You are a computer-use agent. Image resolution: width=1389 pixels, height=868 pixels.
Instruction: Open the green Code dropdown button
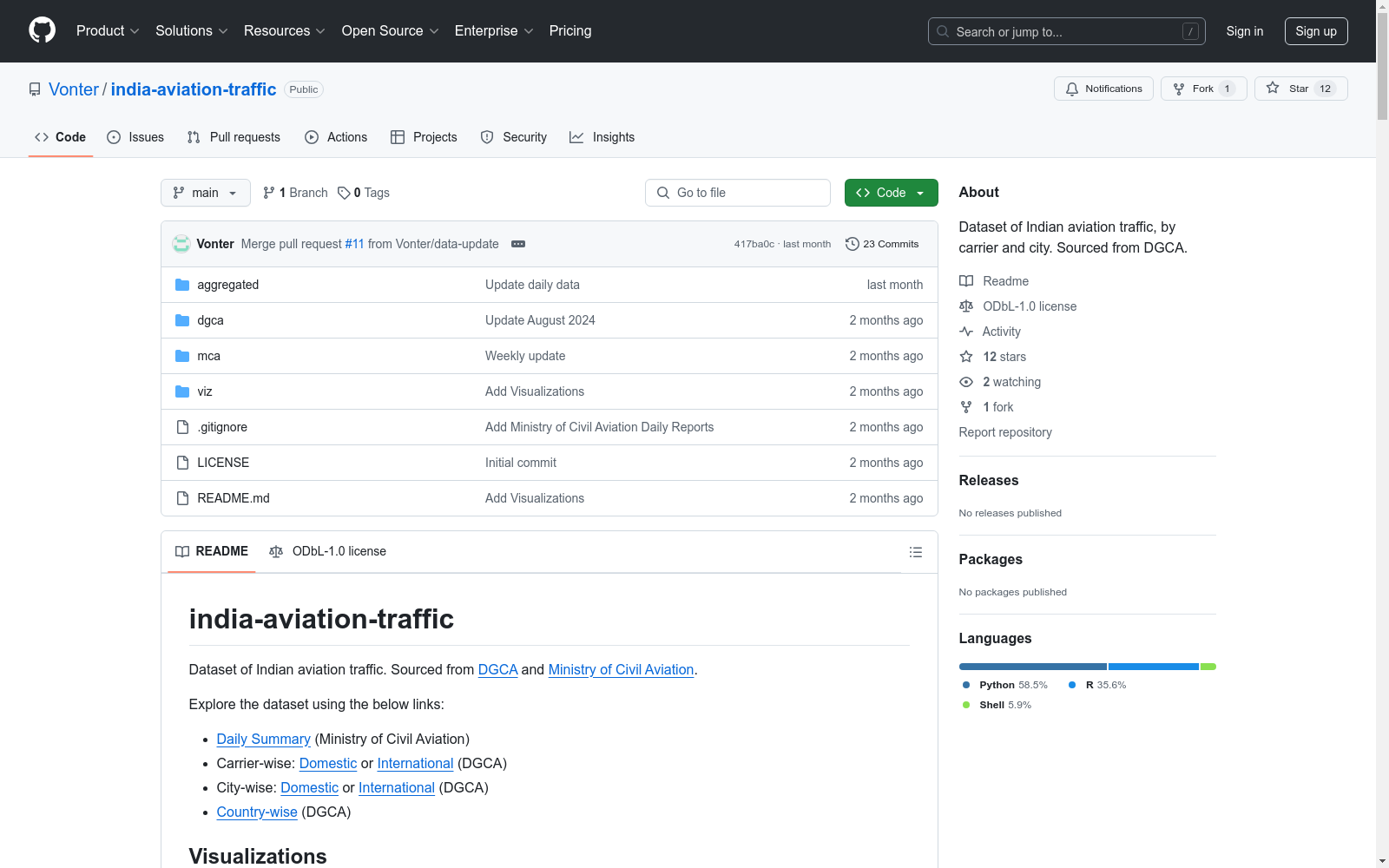pos(891,193)
